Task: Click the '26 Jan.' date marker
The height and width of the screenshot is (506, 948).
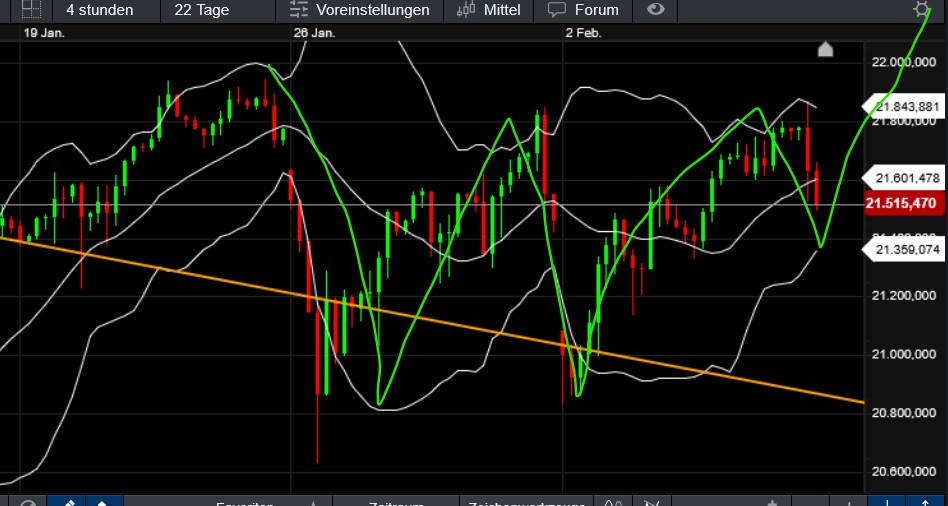Action: point(314,33)
